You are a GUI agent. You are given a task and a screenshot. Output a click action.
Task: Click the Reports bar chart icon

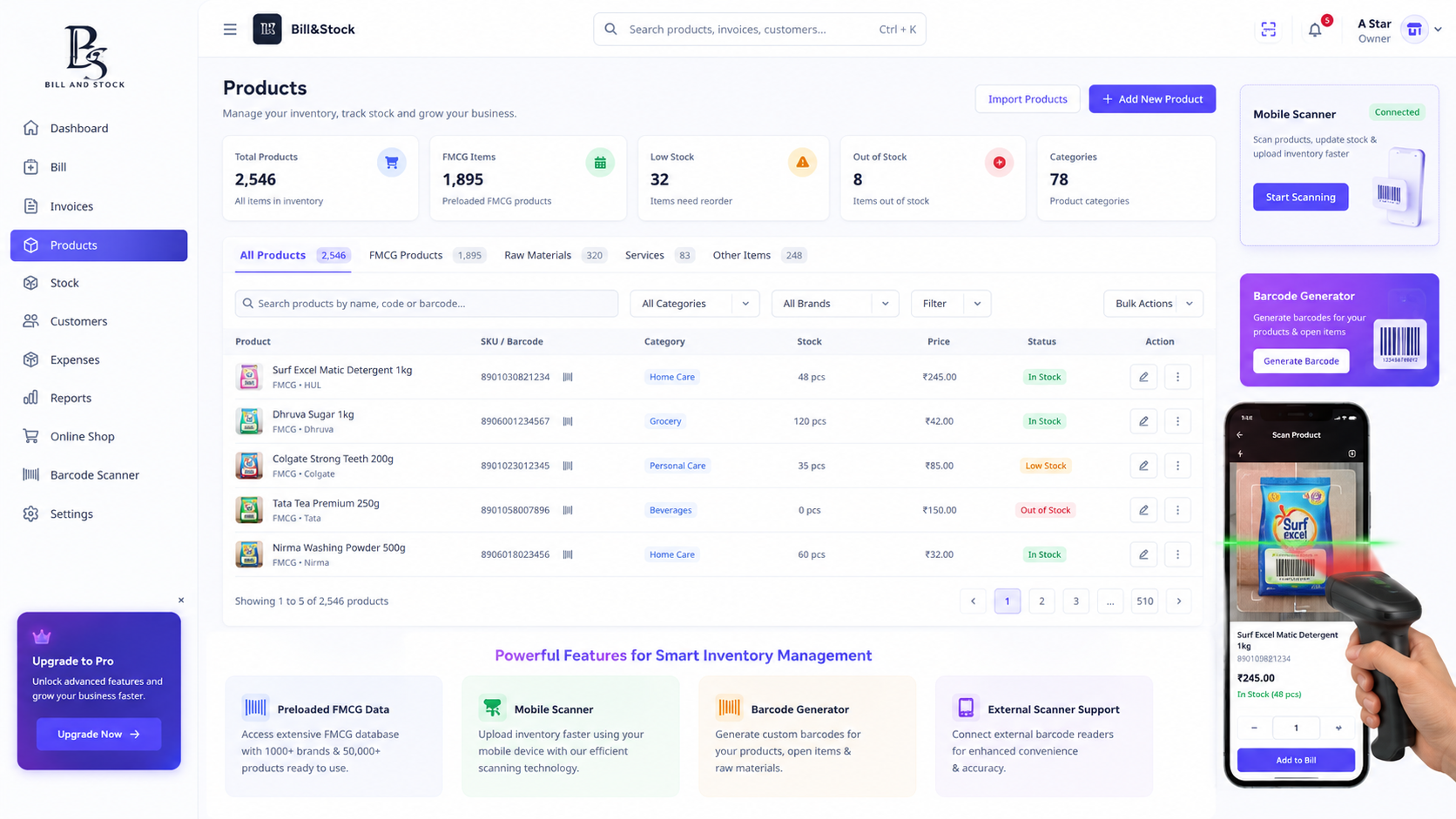31,398
